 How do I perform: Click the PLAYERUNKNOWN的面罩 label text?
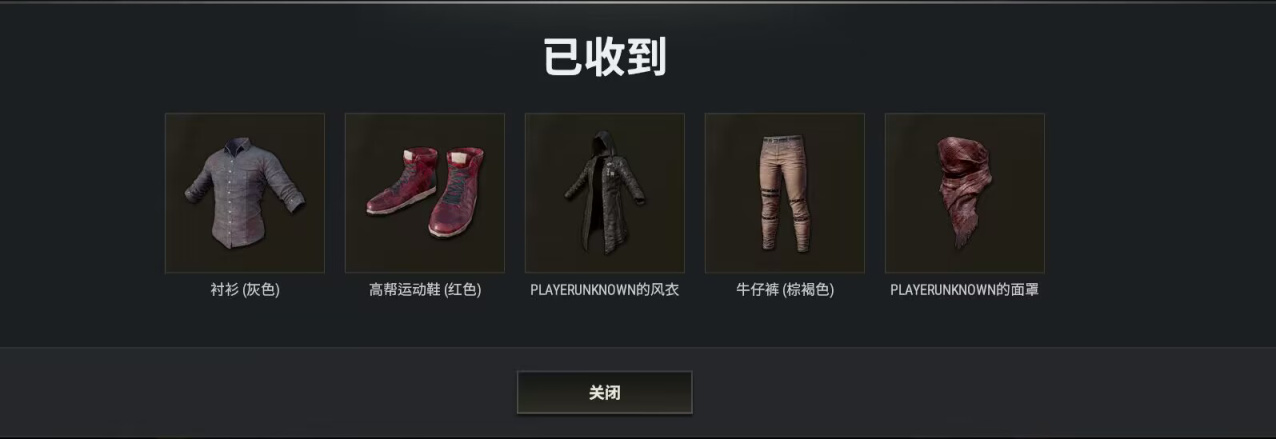click(x=964, y=291)
